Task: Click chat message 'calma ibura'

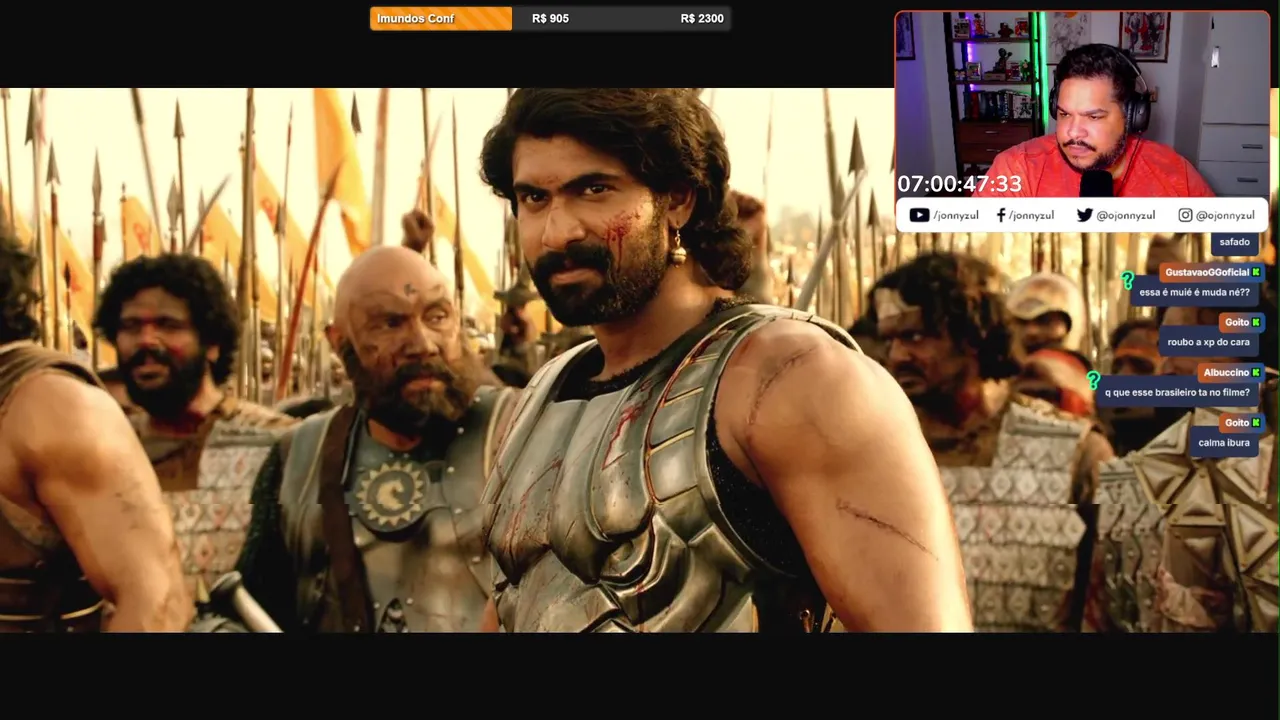Action: (1224, 443)
